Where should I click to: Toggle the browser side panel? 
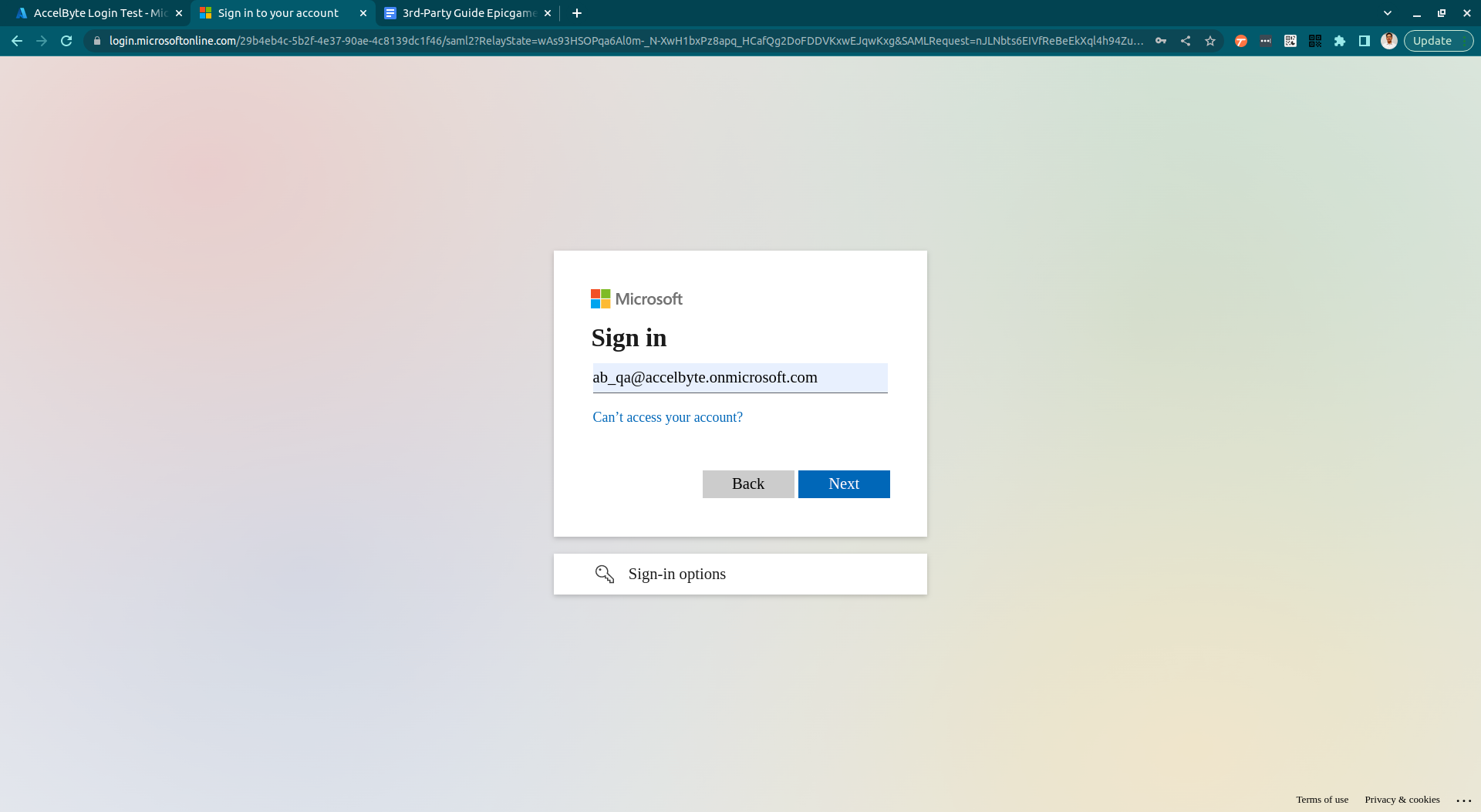tap(1365, 41)
